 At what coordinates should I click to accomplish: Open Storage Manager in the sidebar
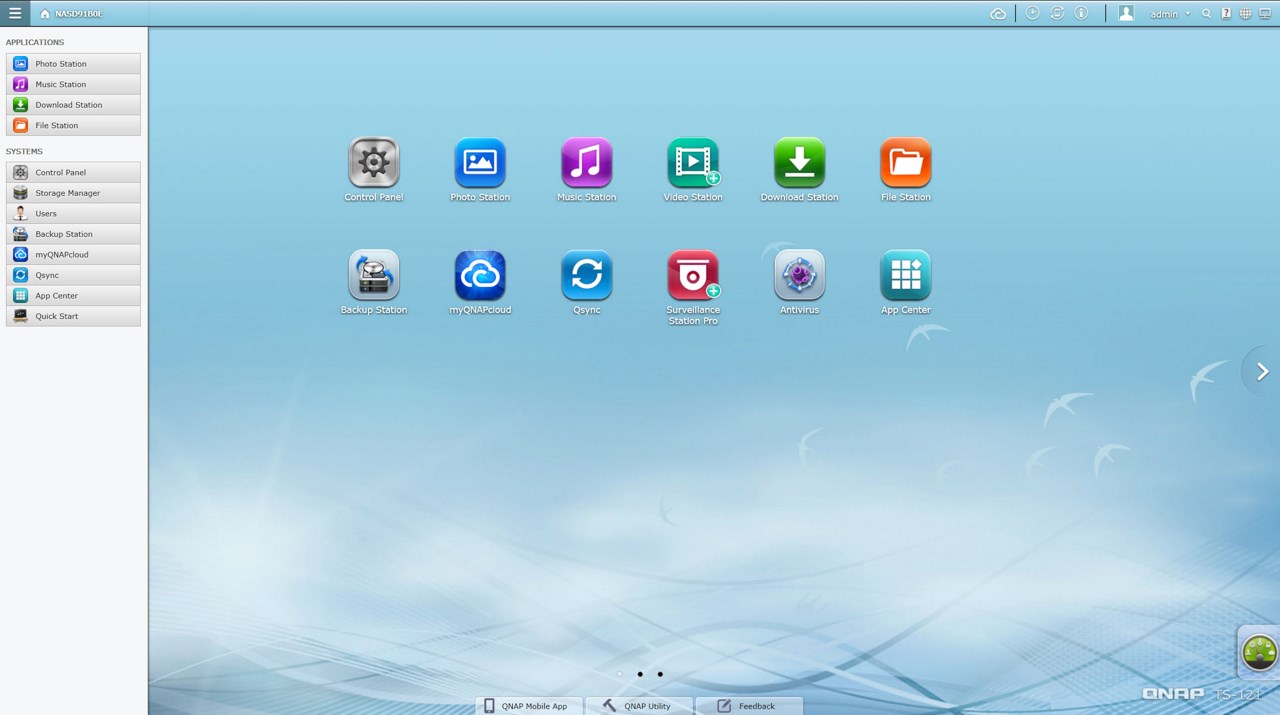[73, 193]
